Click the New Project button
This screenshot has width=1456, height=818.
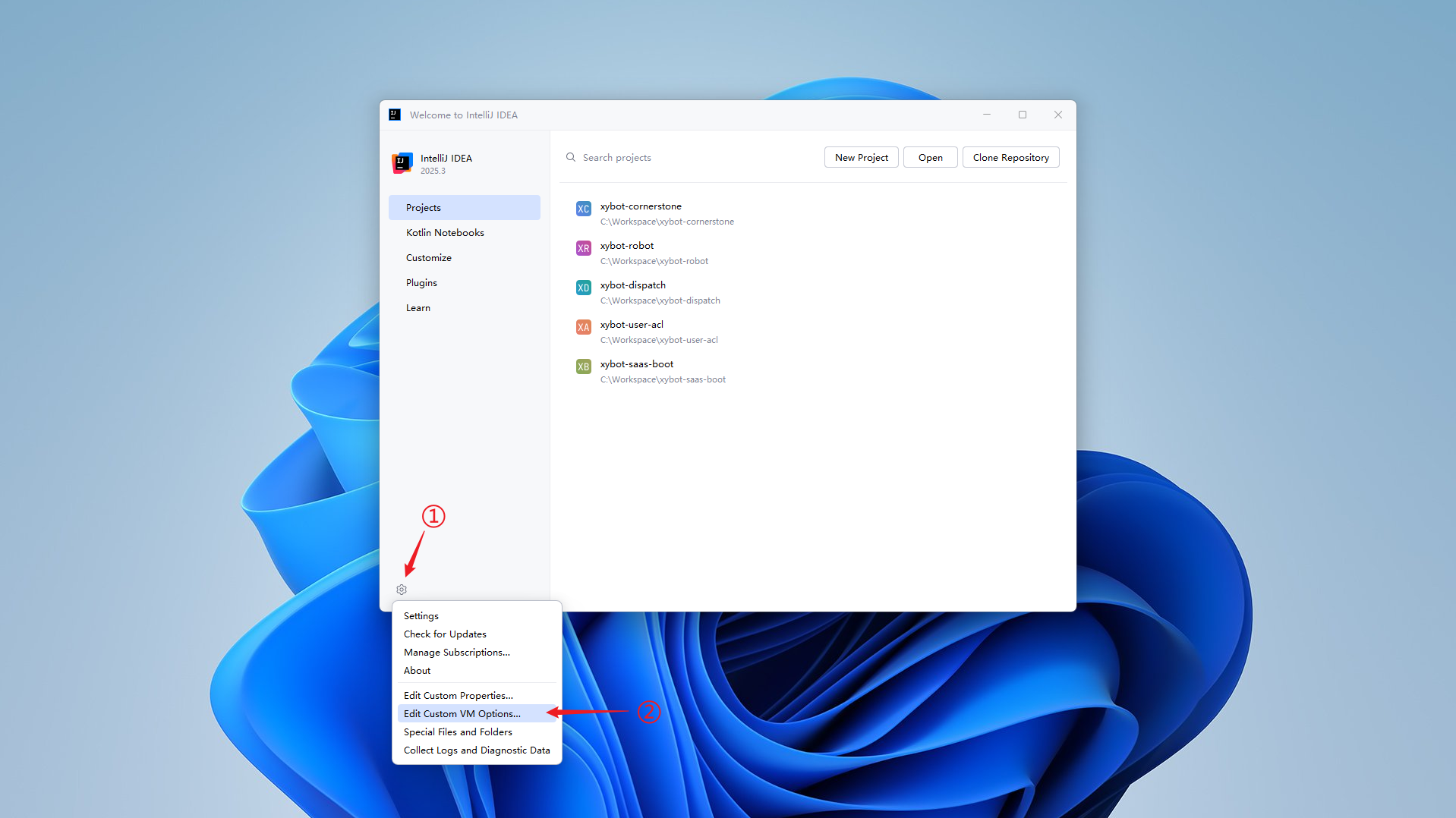pyautogui.click(x=861, y=157)
